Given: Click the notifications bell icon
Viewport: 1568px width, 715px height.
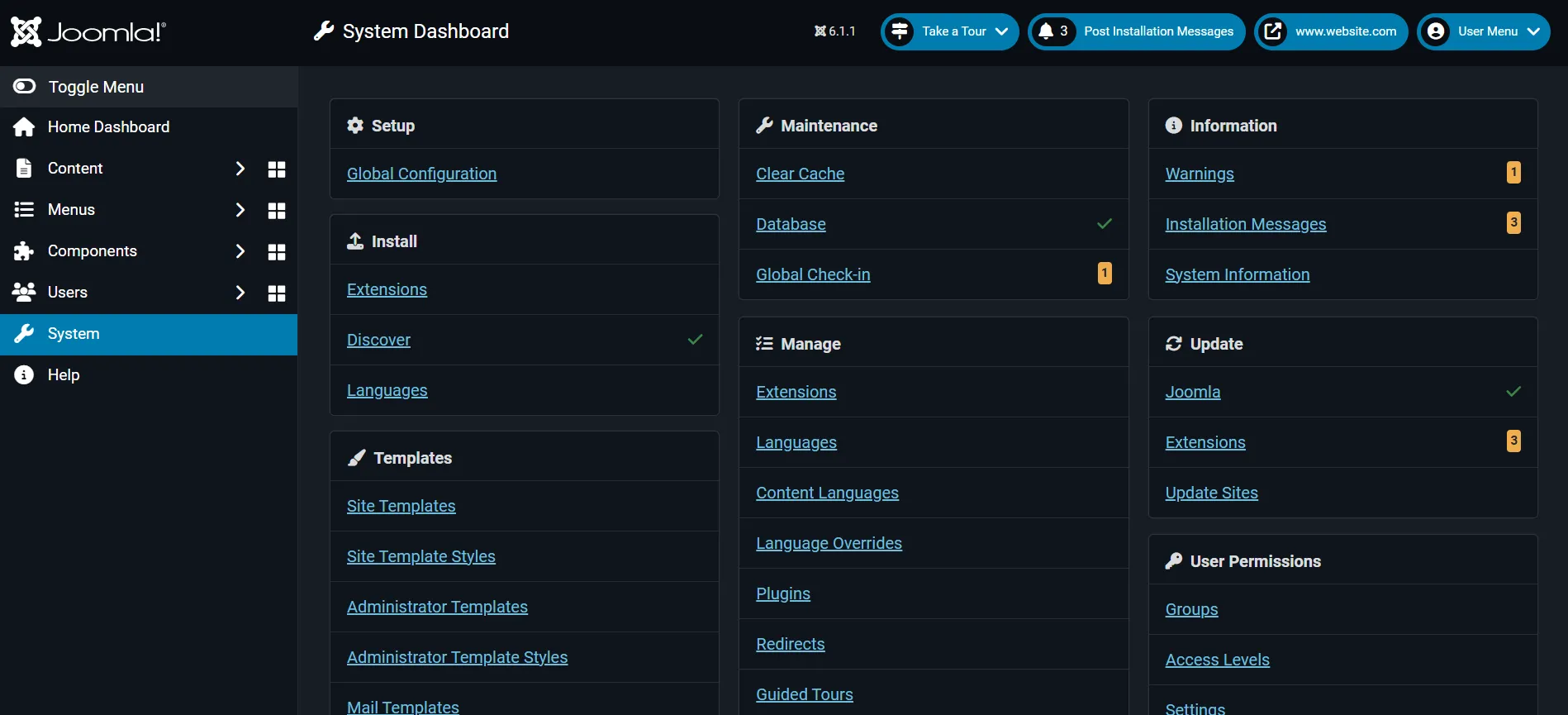Looking at the screenshot, I should click(x=1046, y=31).
